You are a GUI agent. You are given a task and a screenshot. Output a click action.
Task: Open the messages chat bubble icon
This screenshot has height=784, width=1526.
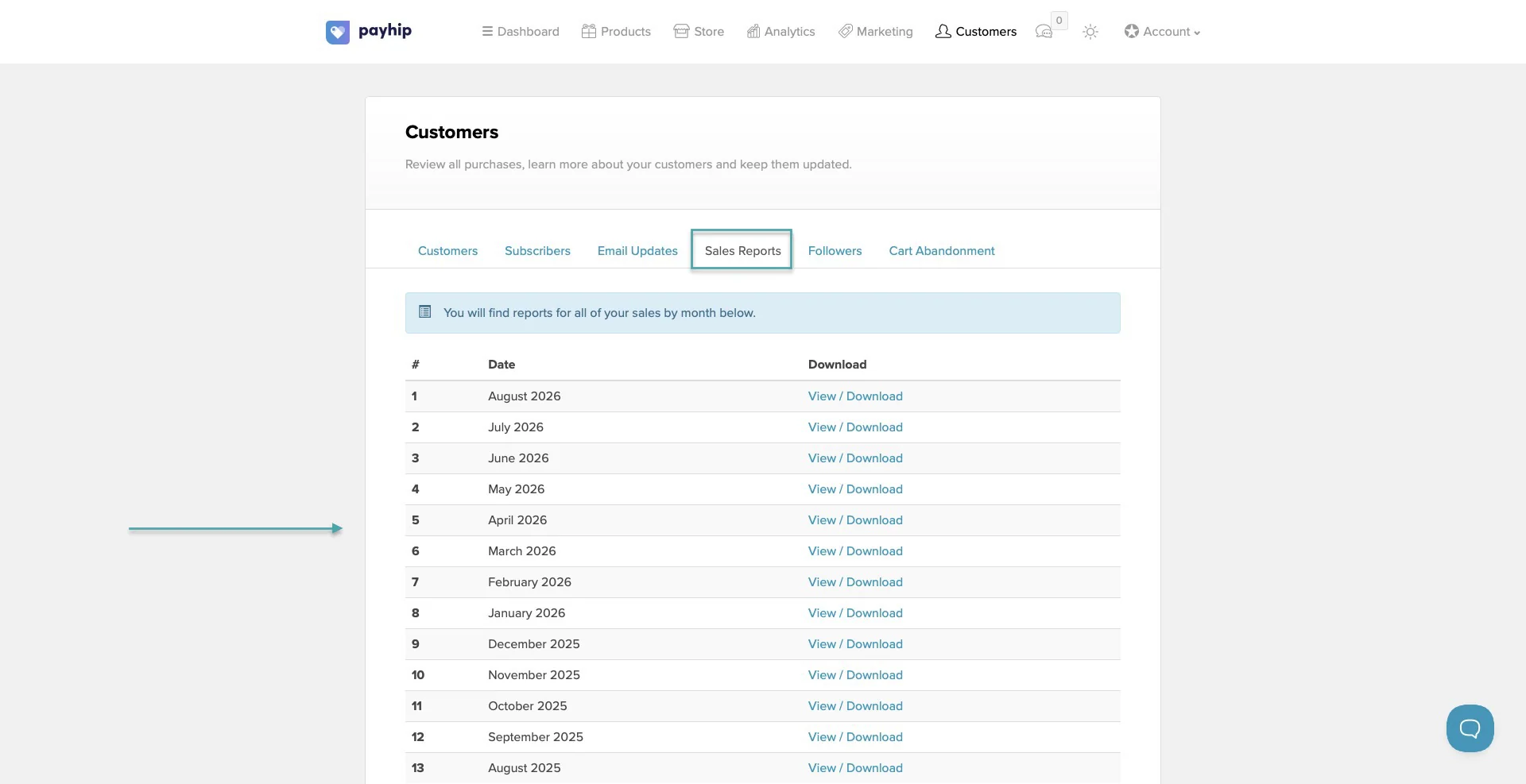click(x=1044, y=32)
